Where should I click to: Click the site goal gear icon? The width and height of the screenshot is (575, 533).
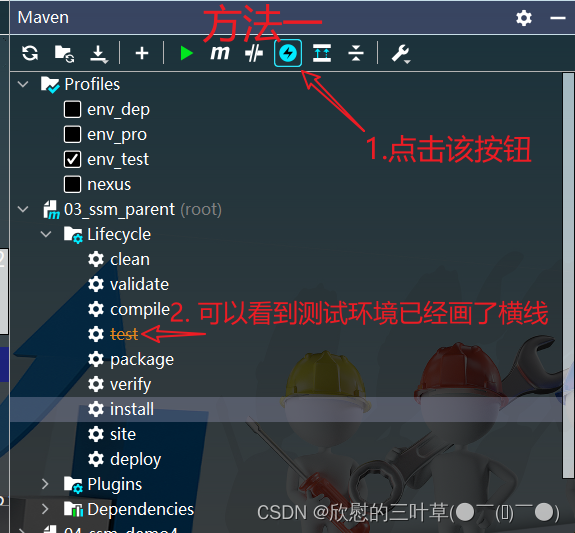click(x=96, y=434)
